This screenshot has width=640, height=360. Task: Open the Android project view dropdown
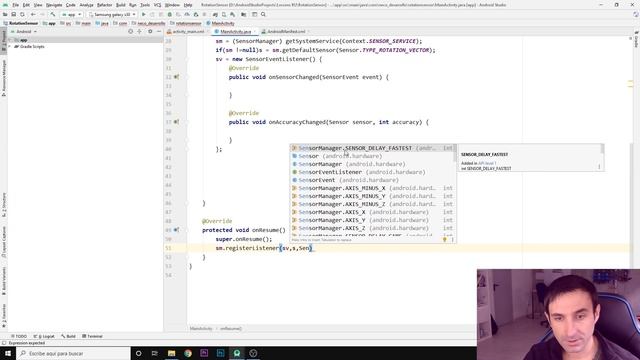24,31
